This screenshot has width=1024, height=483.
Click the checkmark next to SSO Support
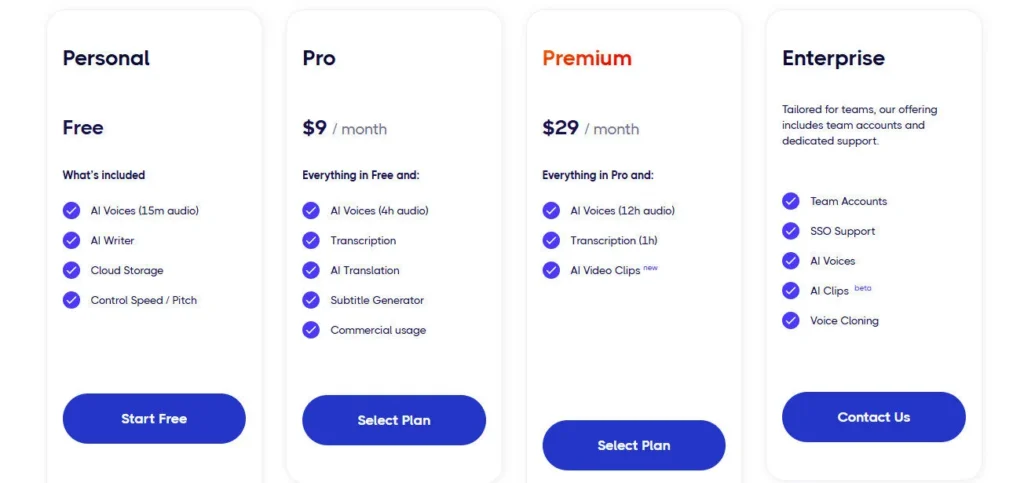(791, 231)
